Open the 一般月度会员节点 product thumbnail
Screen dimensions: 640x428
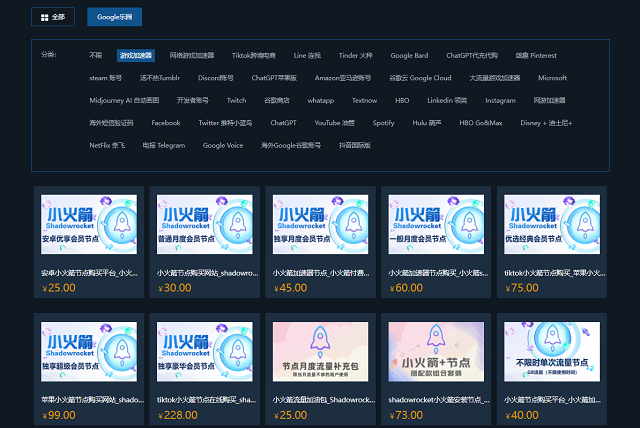coord(436,224)
